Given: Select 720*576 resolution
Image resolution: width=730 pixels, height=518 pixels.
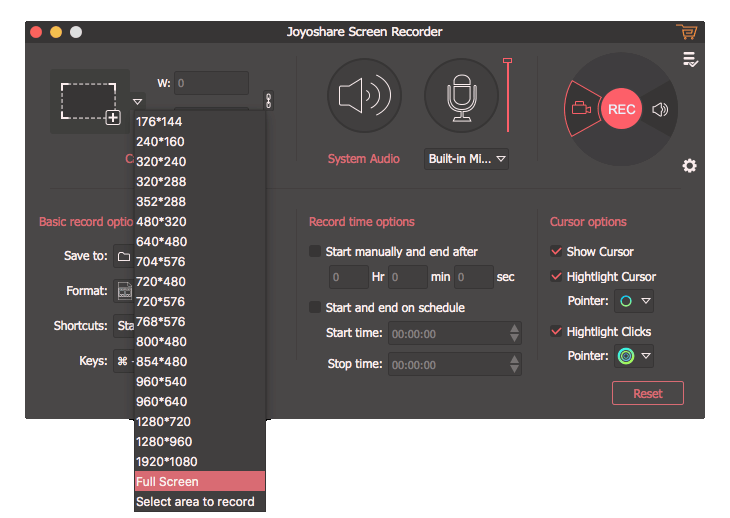Looking at the screenshot, I should pyautogui.click(x=200, y=302).
